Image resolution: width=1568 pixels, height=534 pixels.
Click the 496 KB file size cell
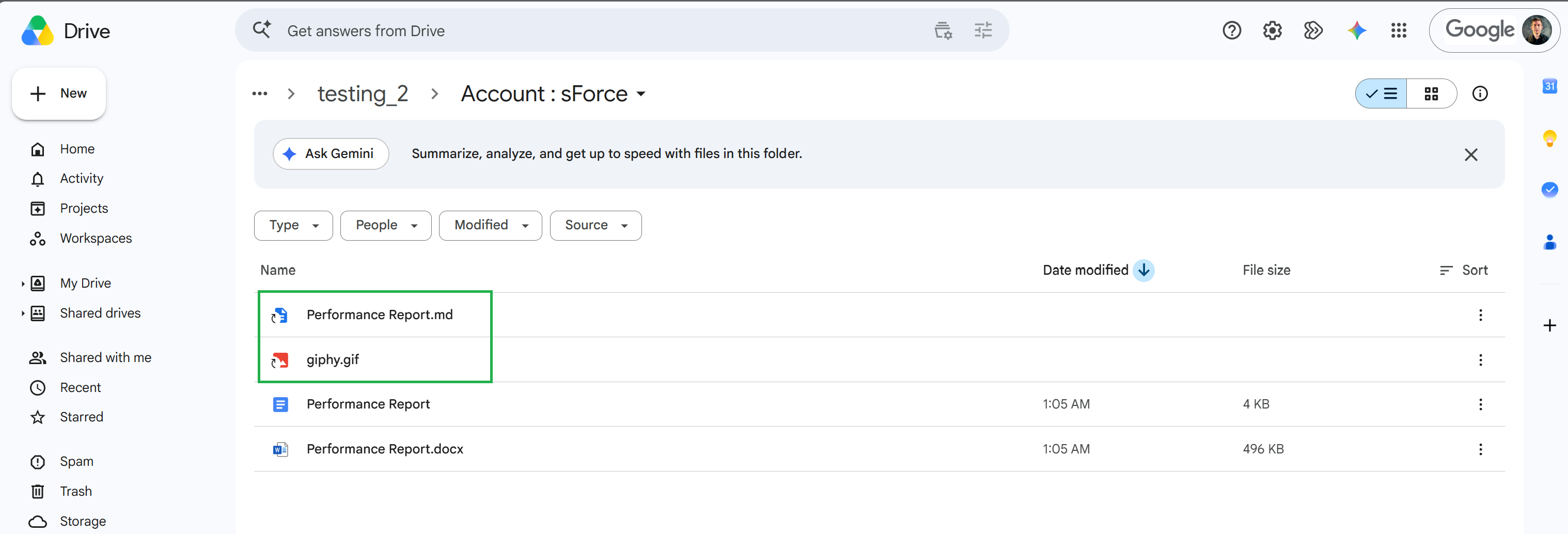[1263, 449]
